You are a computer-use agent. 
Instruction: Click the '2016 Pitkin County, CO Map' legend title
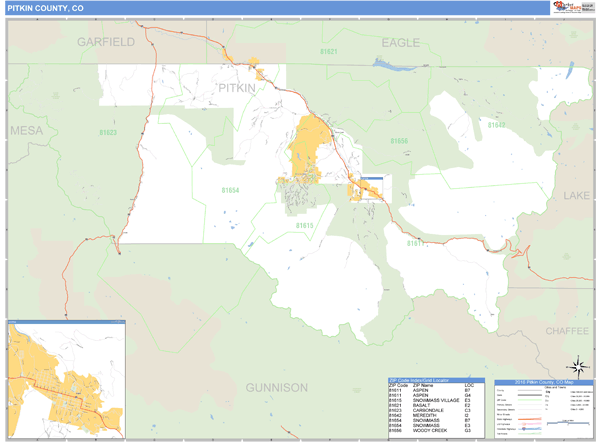pos(544,382)
